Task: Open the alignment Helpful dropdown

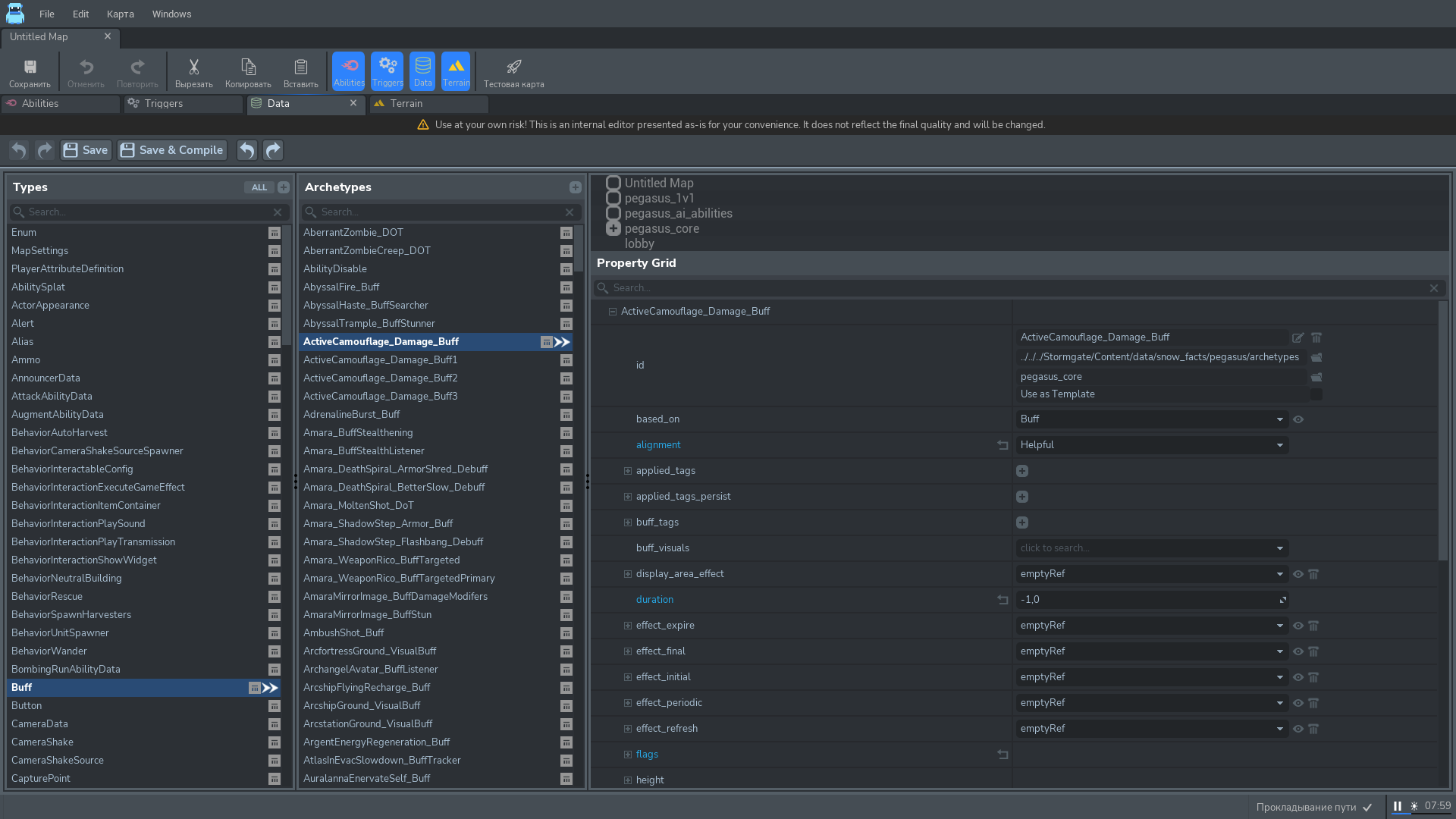Action: coord(1152,445)
